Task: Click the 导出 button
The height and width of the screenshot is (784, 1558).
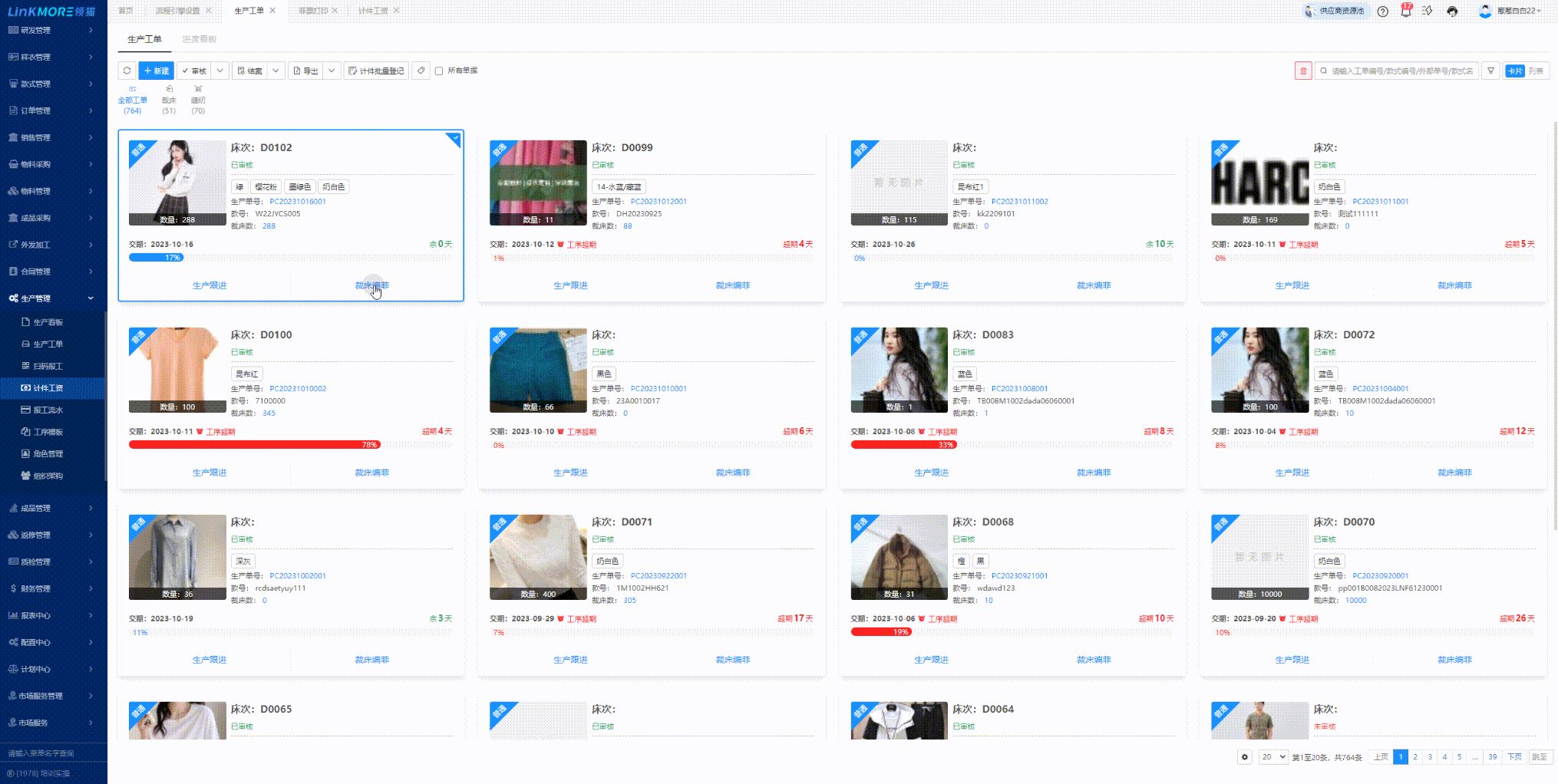Action: click(306, 71)
